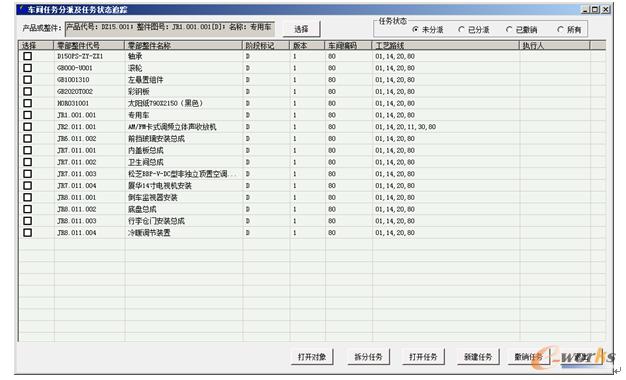Viewport: 626px width, 380px height.
Task: Select the checkbox for JB8.011.004 冷暖调节装置
Action: pyautogui.click(x=28, y=233)
